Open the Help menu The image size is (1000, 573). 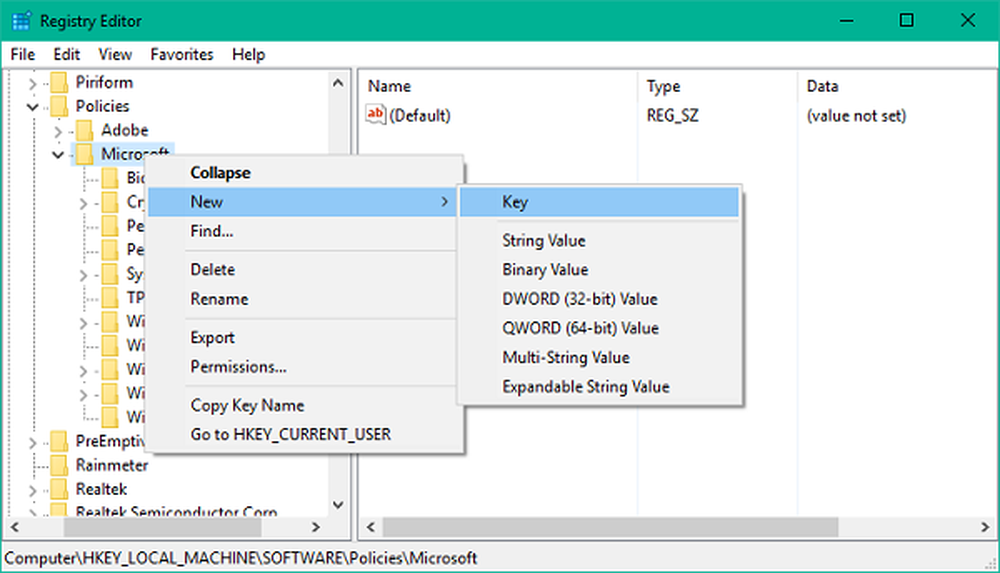pyautogui.click(x=248, y=54)
